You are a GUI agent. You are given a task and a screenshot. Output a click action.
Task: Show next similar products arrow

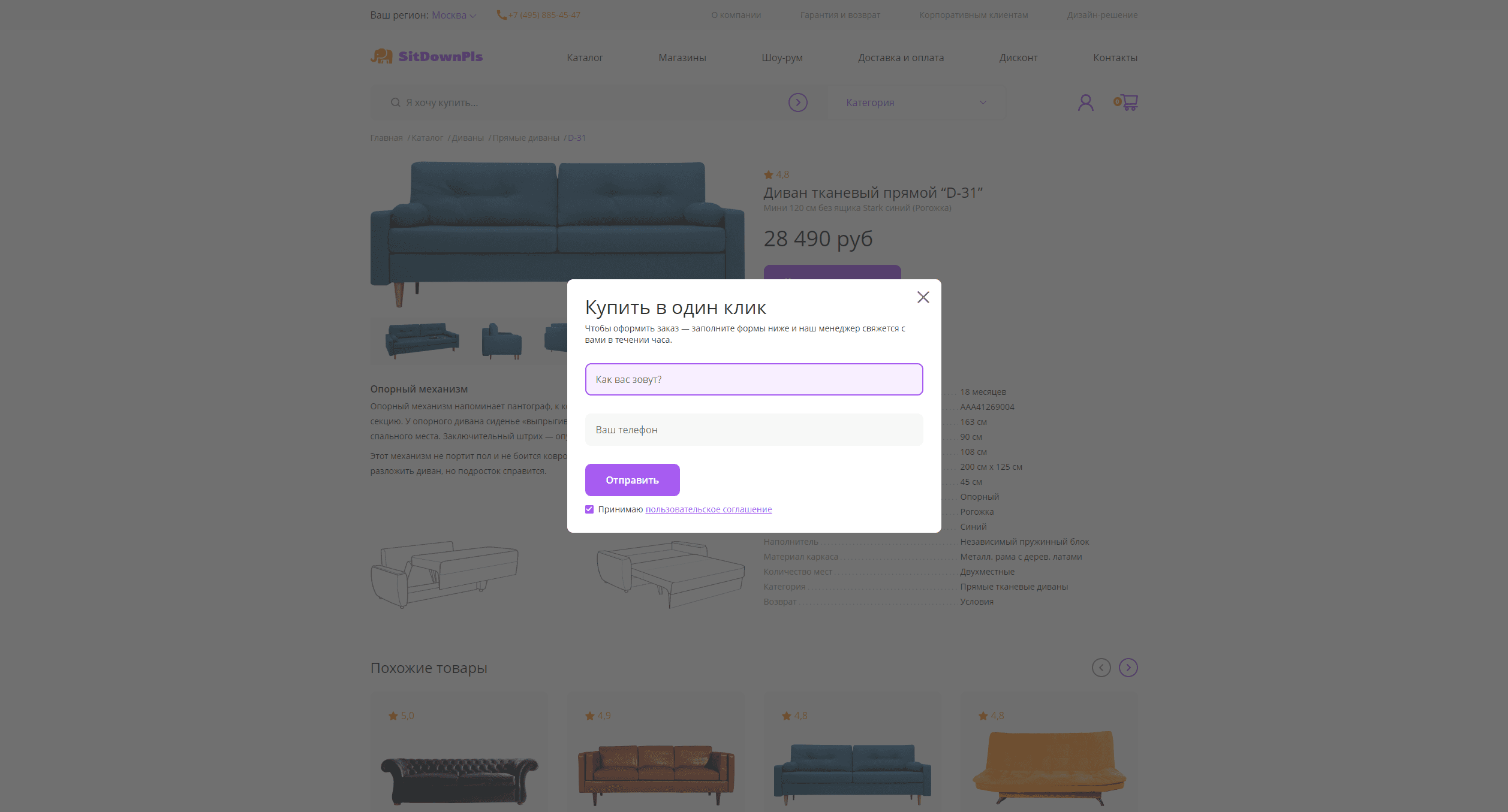pyautogui.click(x=1128, y=668)
